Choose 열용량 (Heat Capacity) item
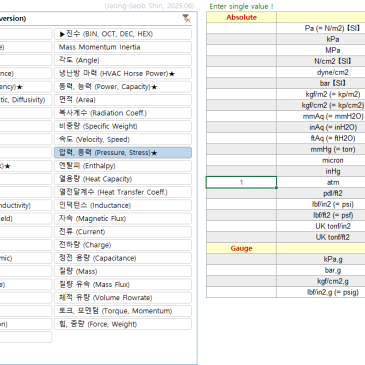This screenshot has width=365, height=365. click(123, 179)
